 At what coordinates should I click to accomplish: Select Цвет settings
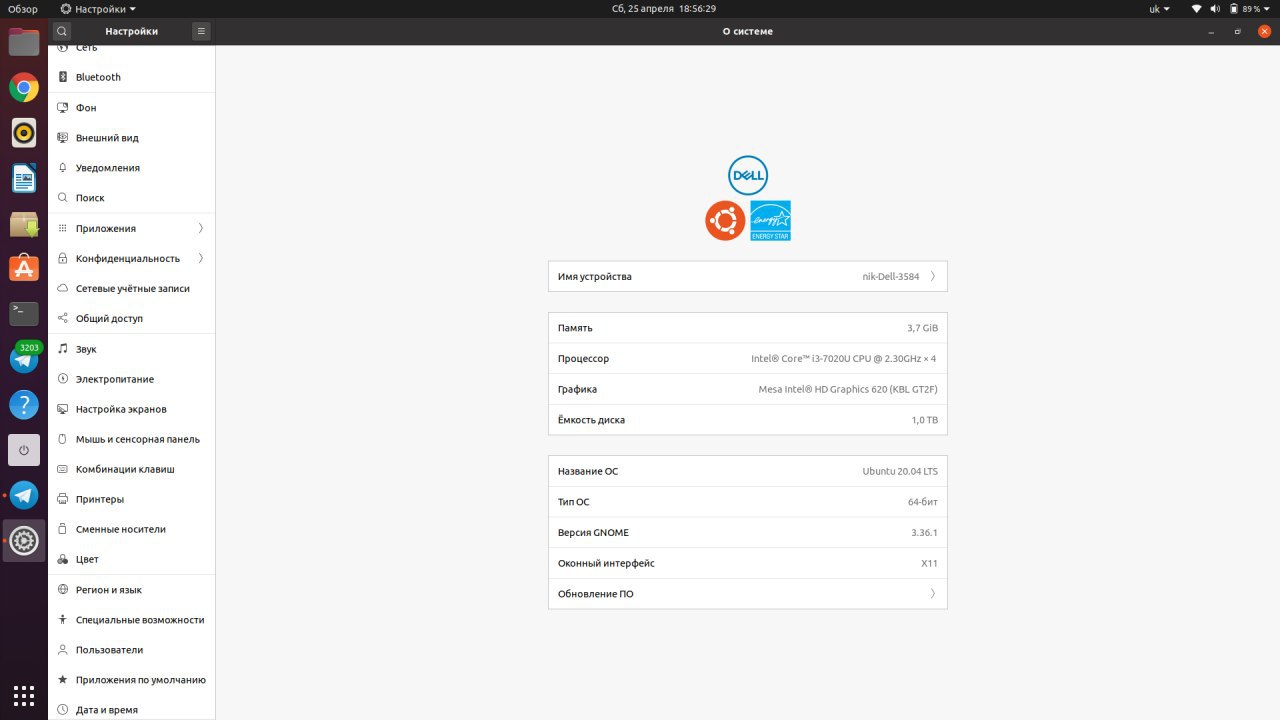(132, 559)
